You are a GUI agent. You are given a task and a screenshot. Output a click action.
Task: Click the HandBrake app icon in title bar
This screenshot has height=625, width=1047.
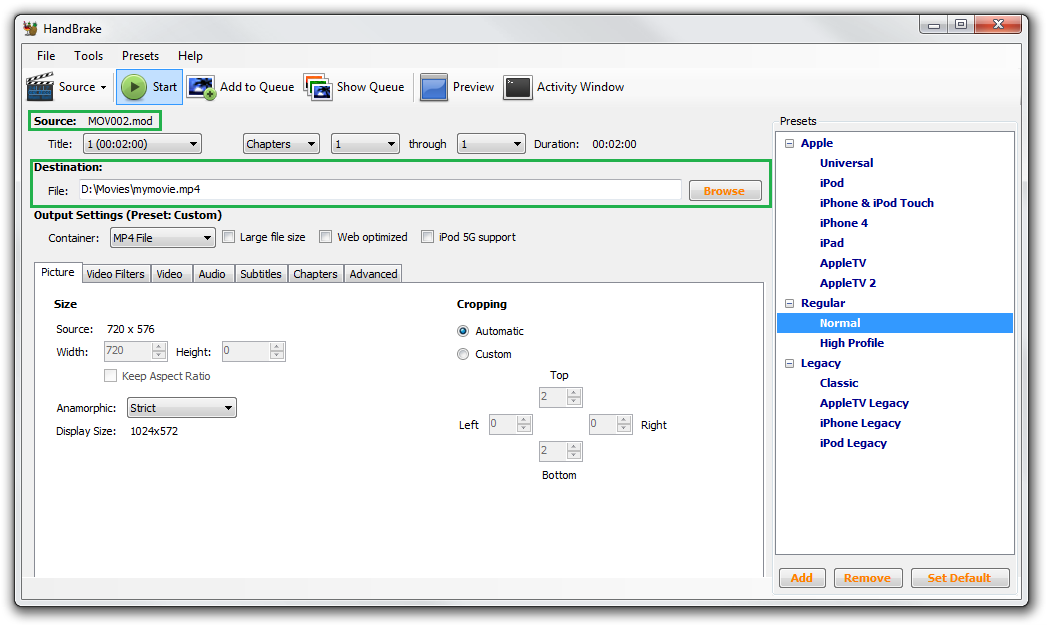tap(31, 29)
